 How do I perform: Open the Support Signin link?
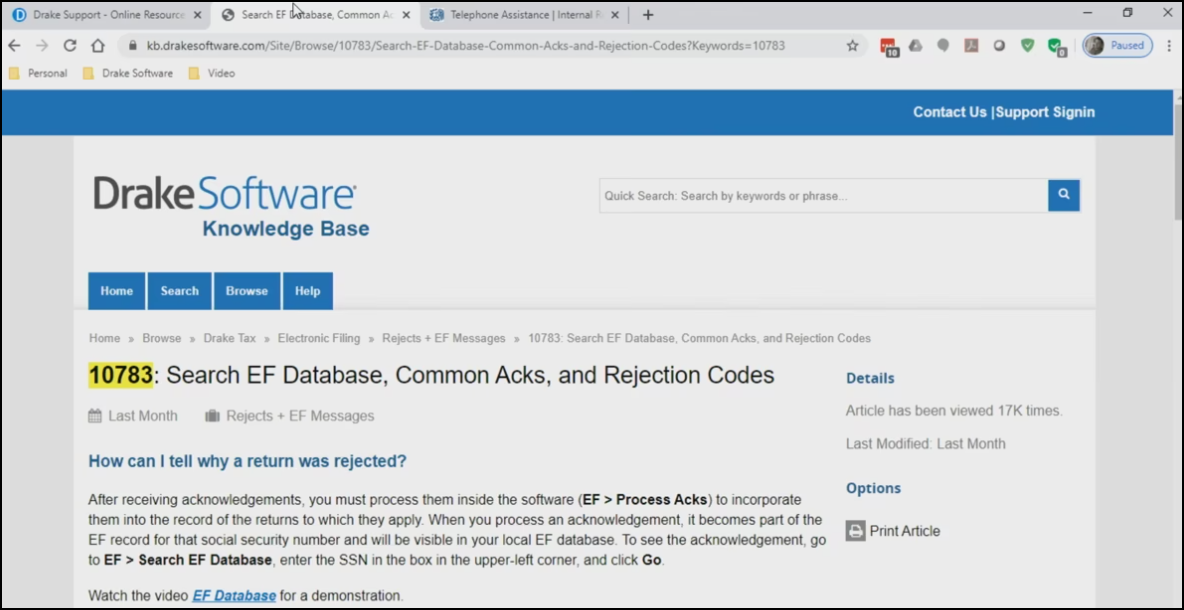tap(1045, 112)
